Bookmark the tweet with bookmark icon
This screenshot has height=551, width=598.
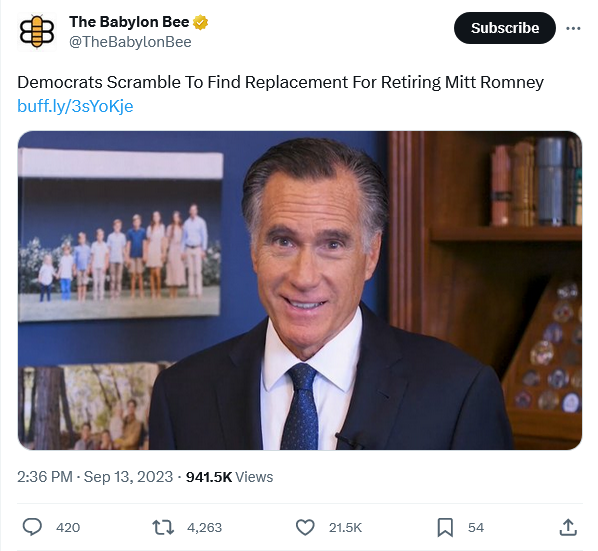tap(445, 527)
